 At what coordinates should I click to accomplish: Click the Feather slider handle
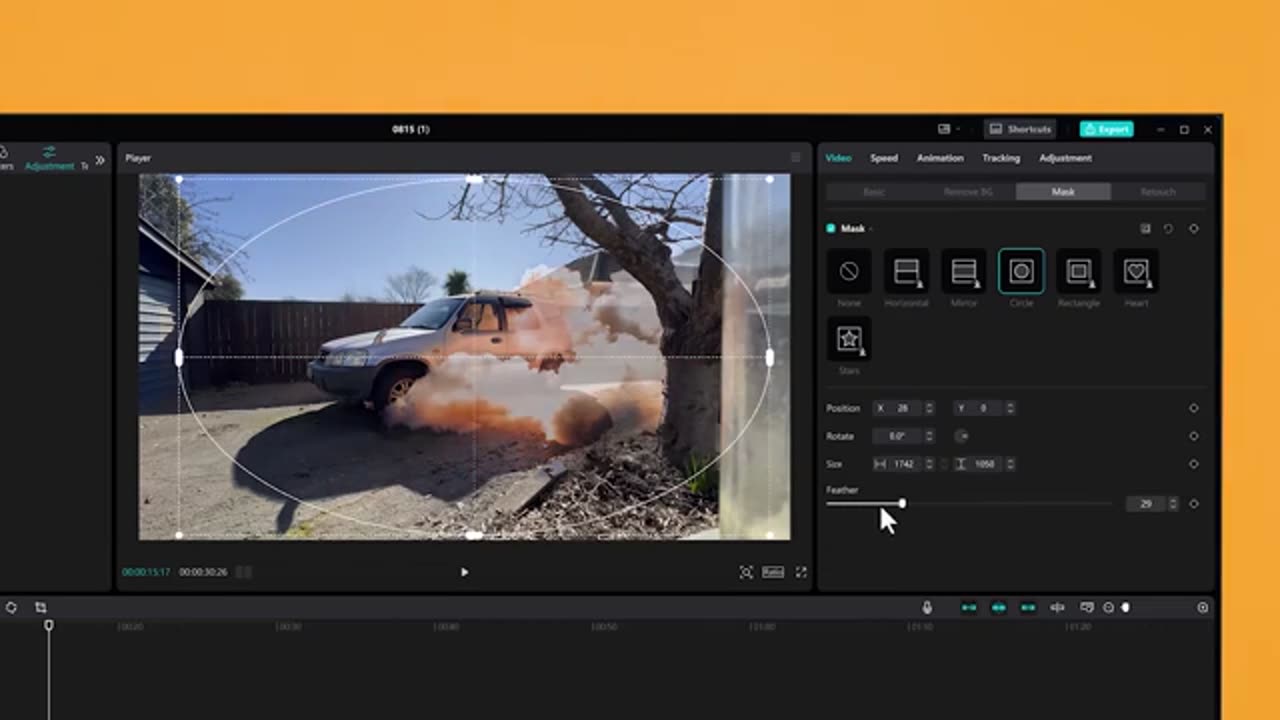point(902,503)
